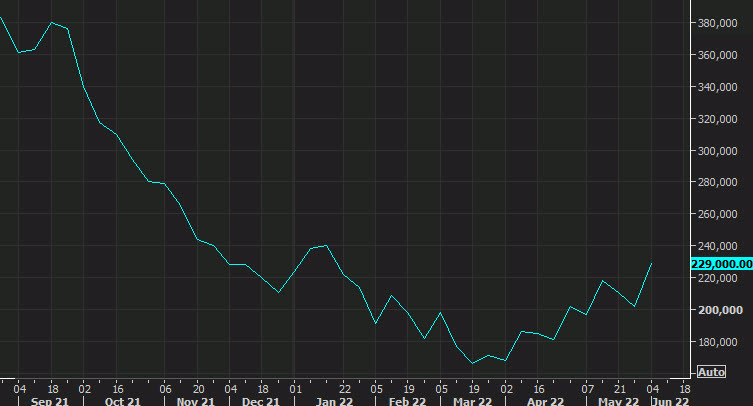Click the Dec 21 month label
Screen dimensions: 753x406
click(261, 401)
